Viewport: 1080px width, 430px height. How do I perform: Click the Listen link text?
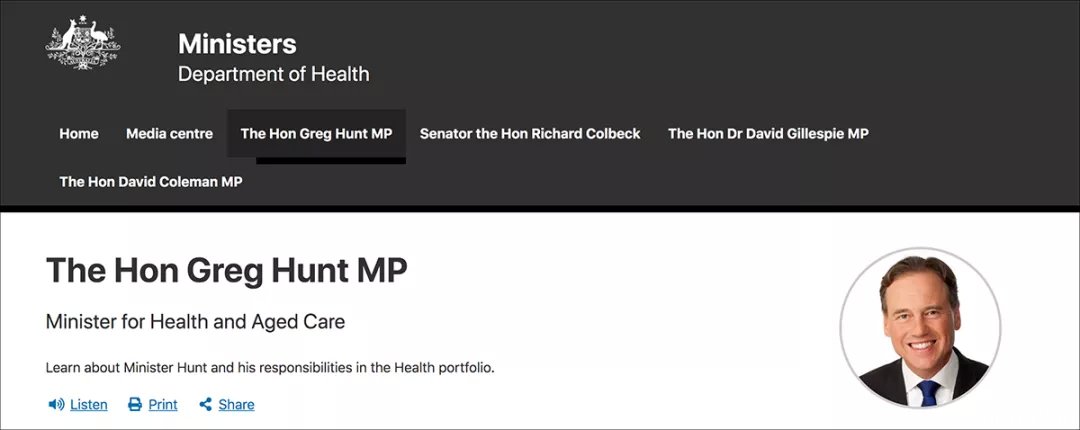pyautogui.click(x=89, y=405)
